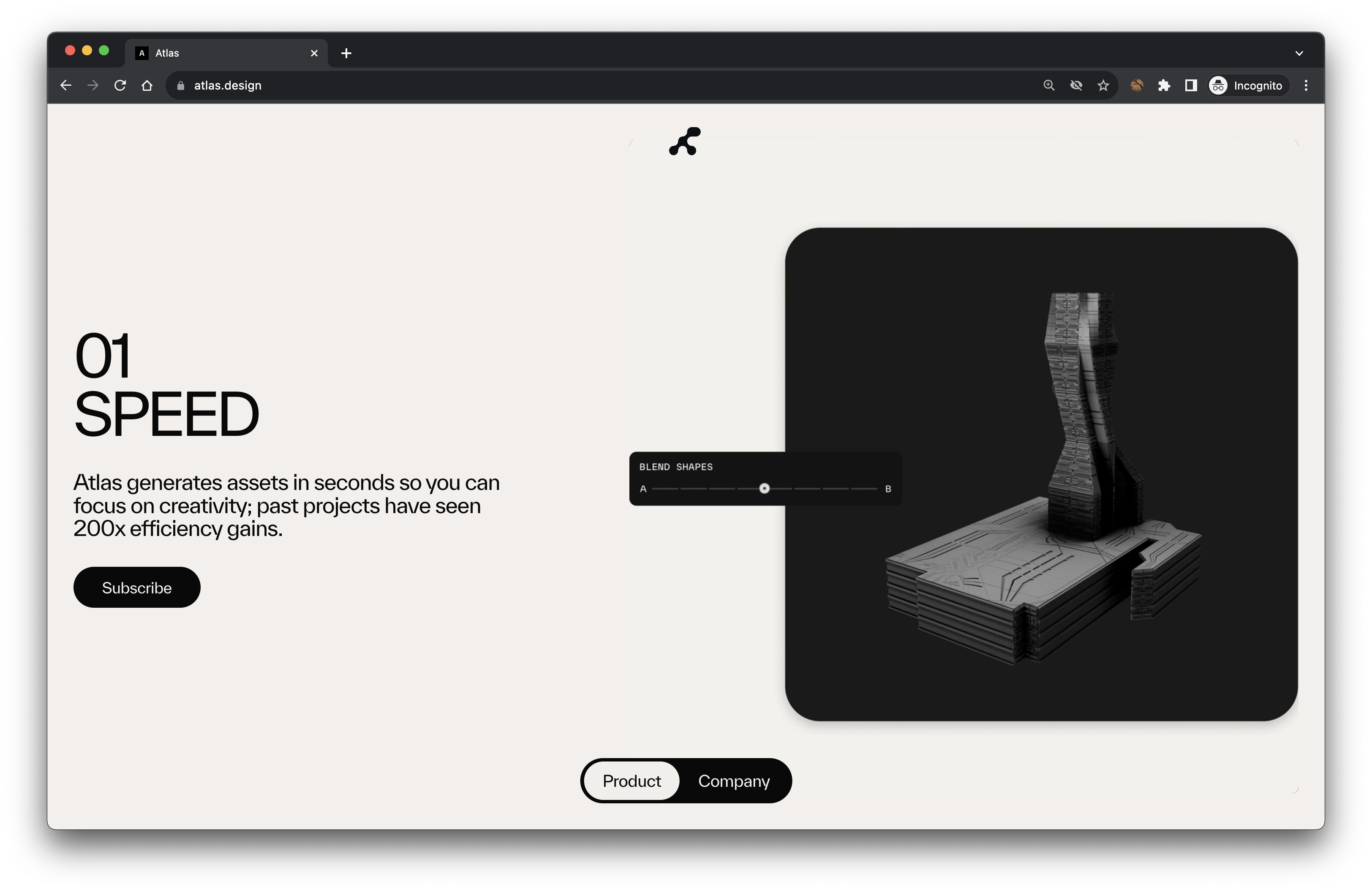
Task: Open Chrome three-dot menu
Action: click(1306, 85)
